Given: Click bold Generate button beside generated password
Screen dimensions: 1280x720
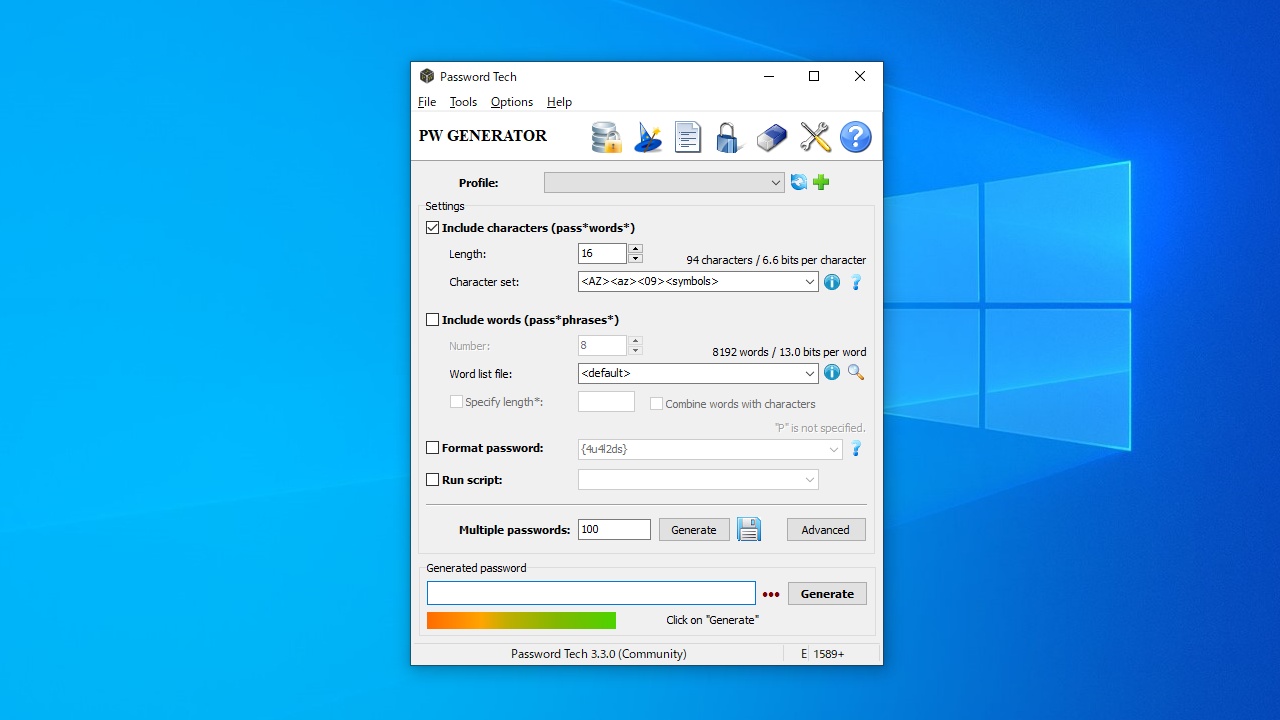Looking at the screenshot, I should click(x=827, y=594).
